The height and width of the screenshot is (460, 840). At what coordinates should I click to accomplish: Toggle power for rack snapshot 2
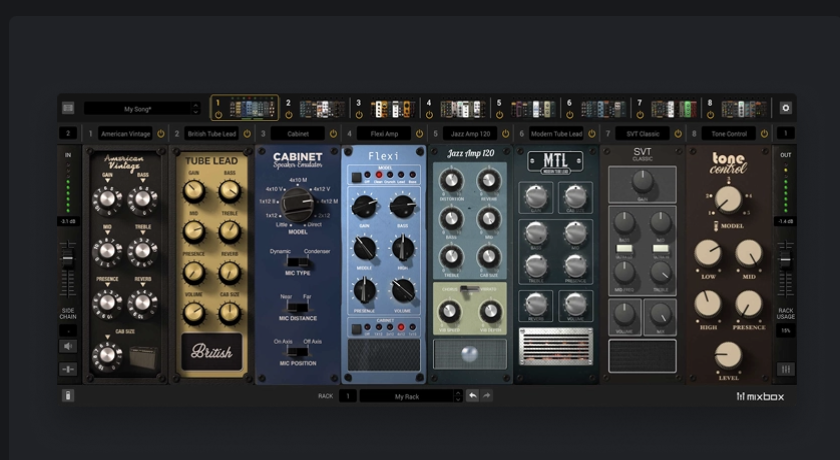(288, 115)
